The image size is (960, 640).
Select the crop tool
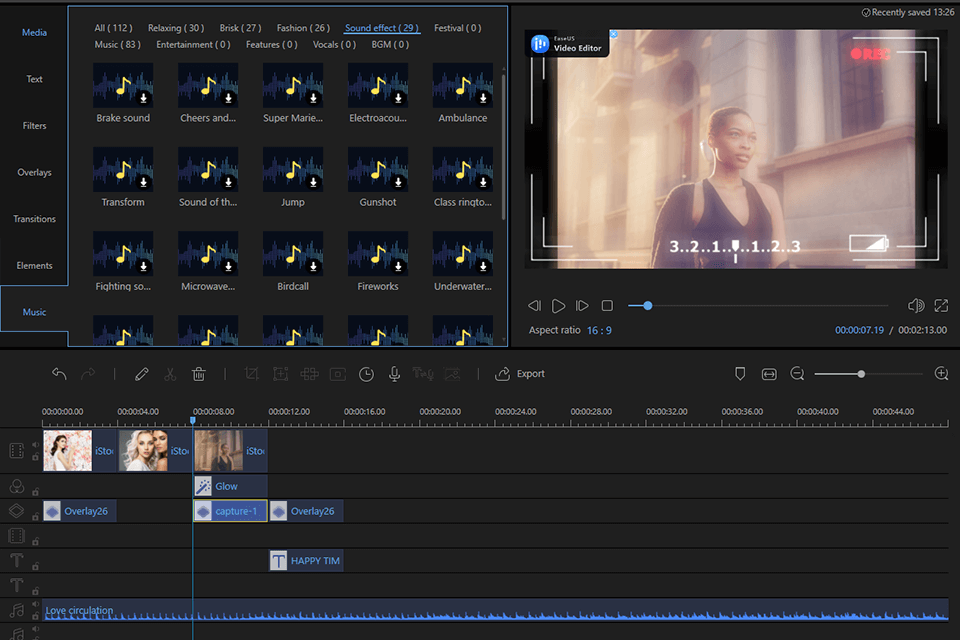point(252,373)
